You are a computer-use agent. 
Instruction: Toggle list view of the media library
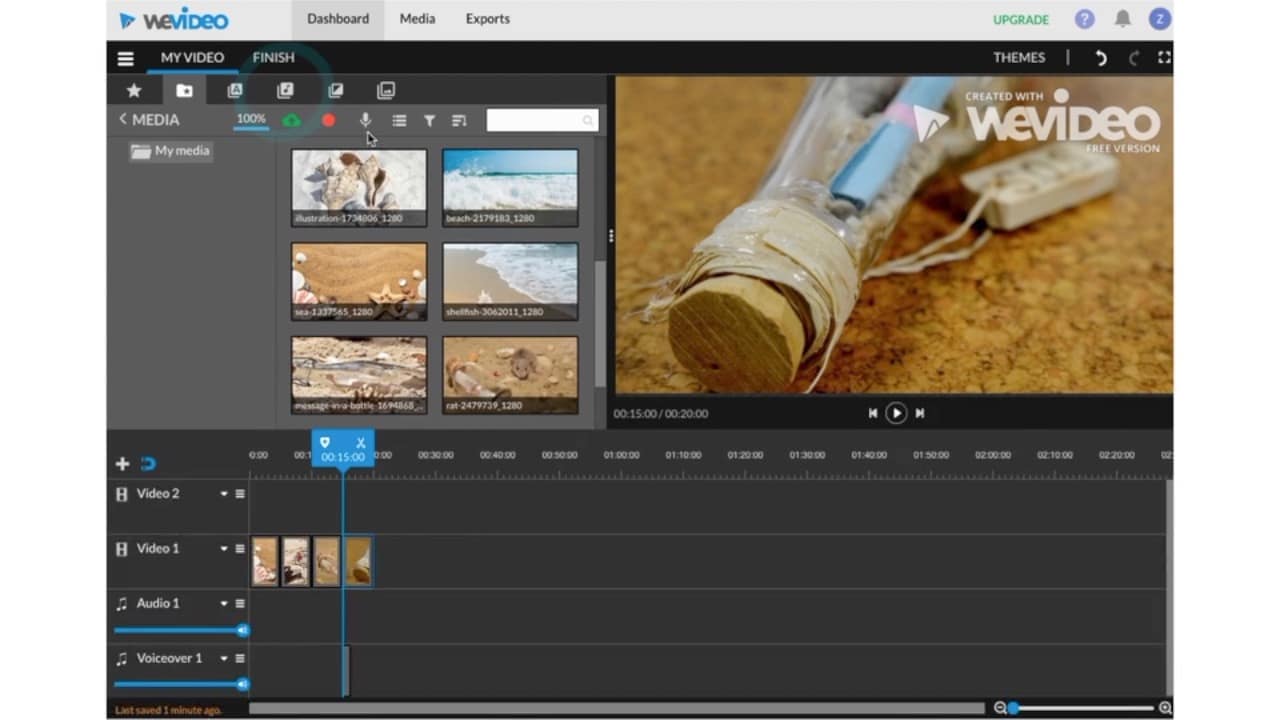tap(399, 120)
